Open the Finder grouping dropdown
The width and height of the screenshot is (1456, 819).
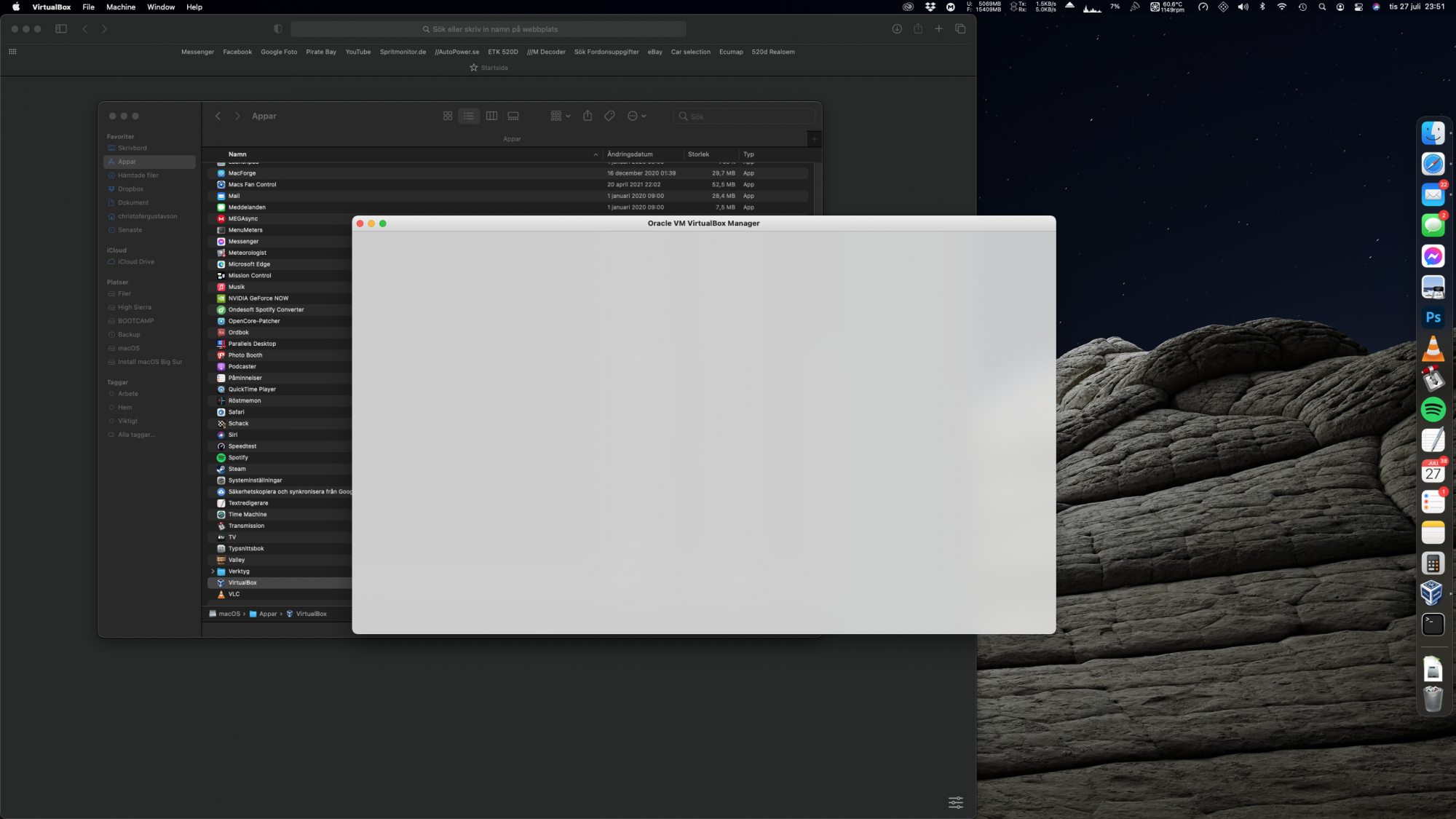(560, 116)
